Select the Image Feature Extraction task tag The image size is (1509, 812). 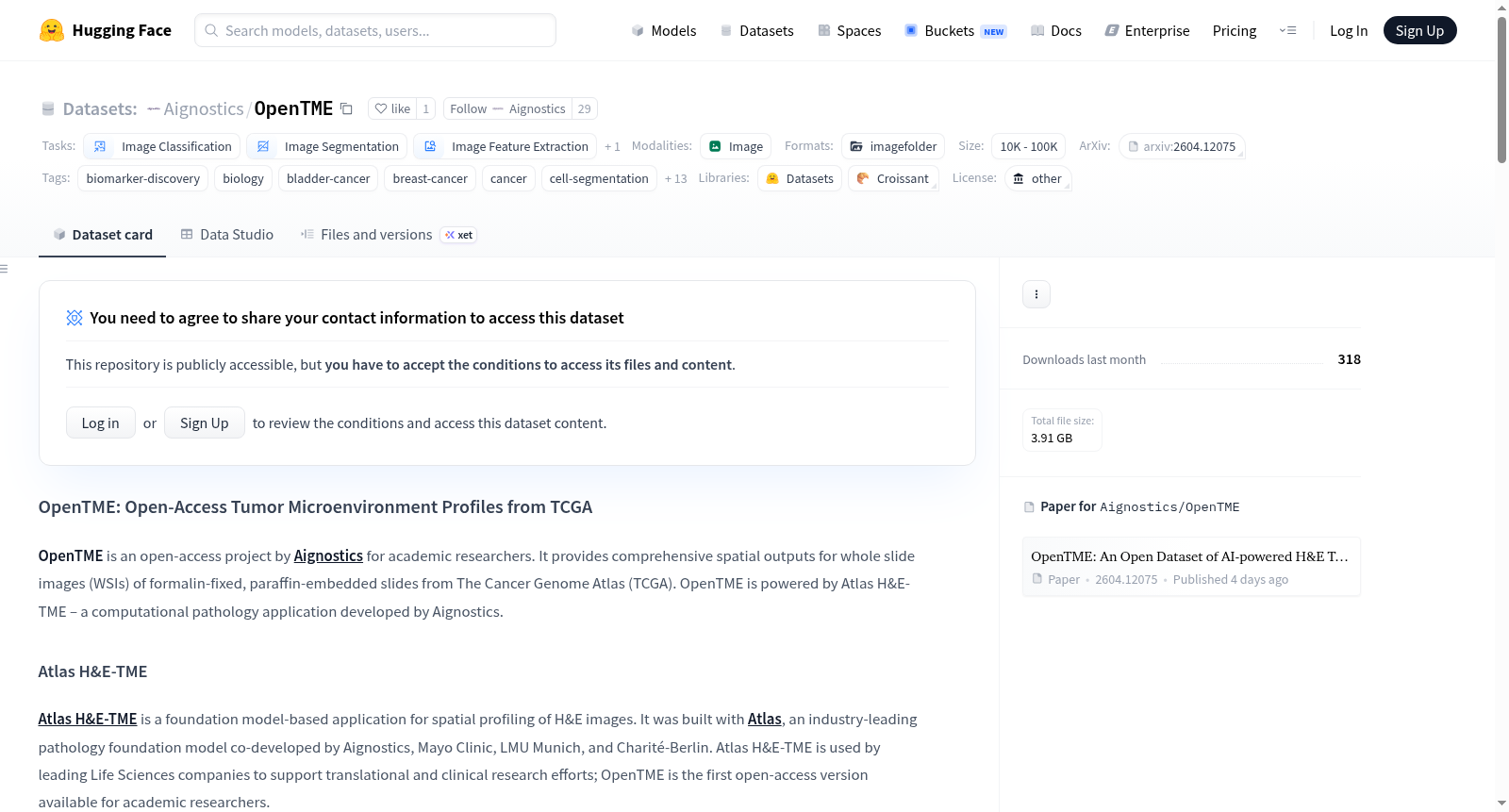click(x=505, y=146)
